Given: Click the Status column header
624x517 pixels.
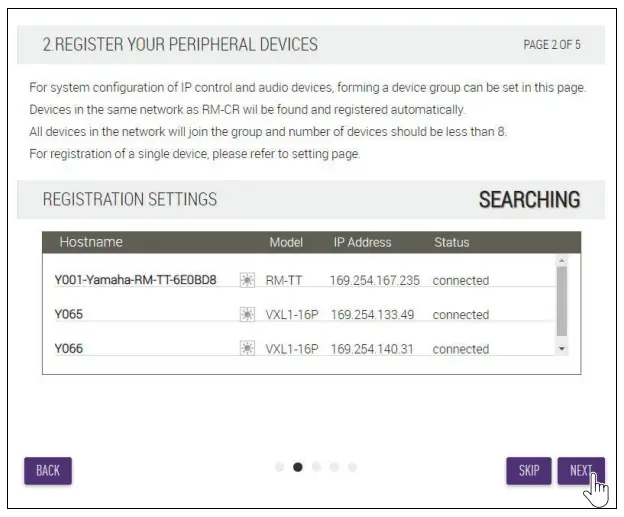Looking at the screenshot, I should tap(451, 242).
